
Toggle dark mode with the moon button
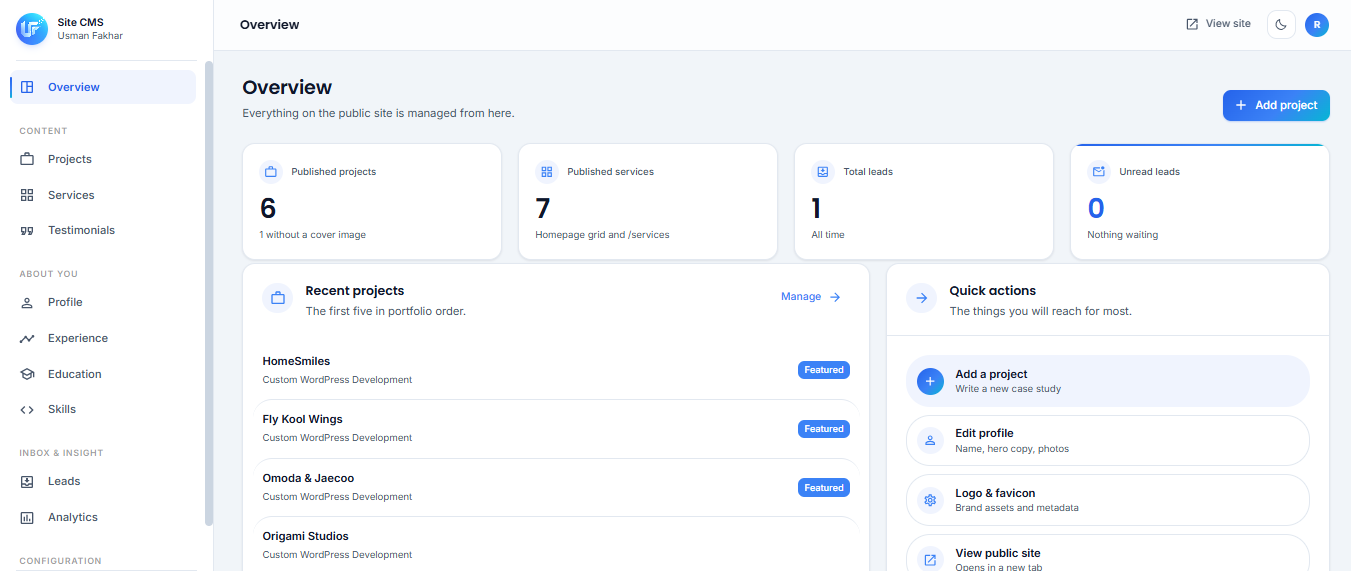click(x=1281, y=25)
